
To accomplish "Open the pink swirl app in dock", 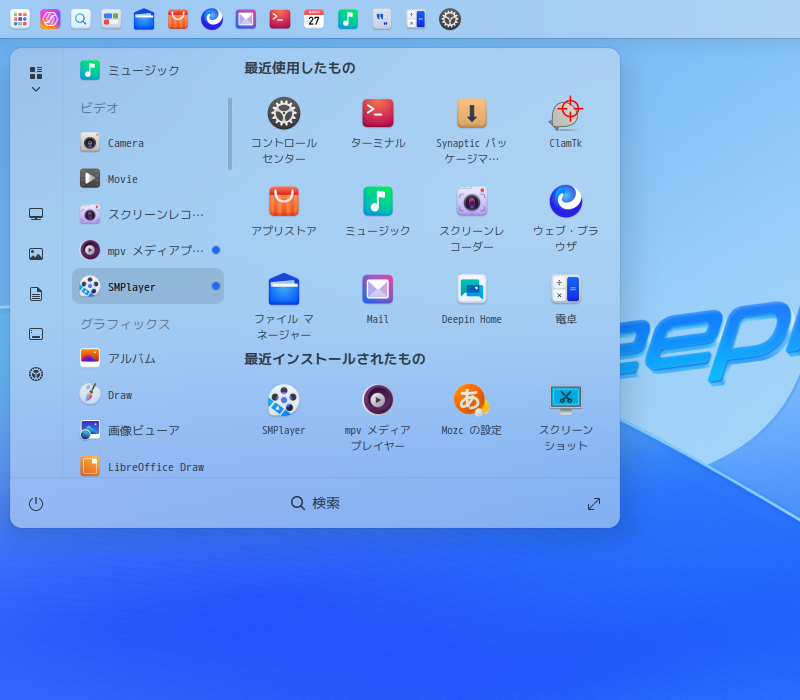I will tap(51, 19).
